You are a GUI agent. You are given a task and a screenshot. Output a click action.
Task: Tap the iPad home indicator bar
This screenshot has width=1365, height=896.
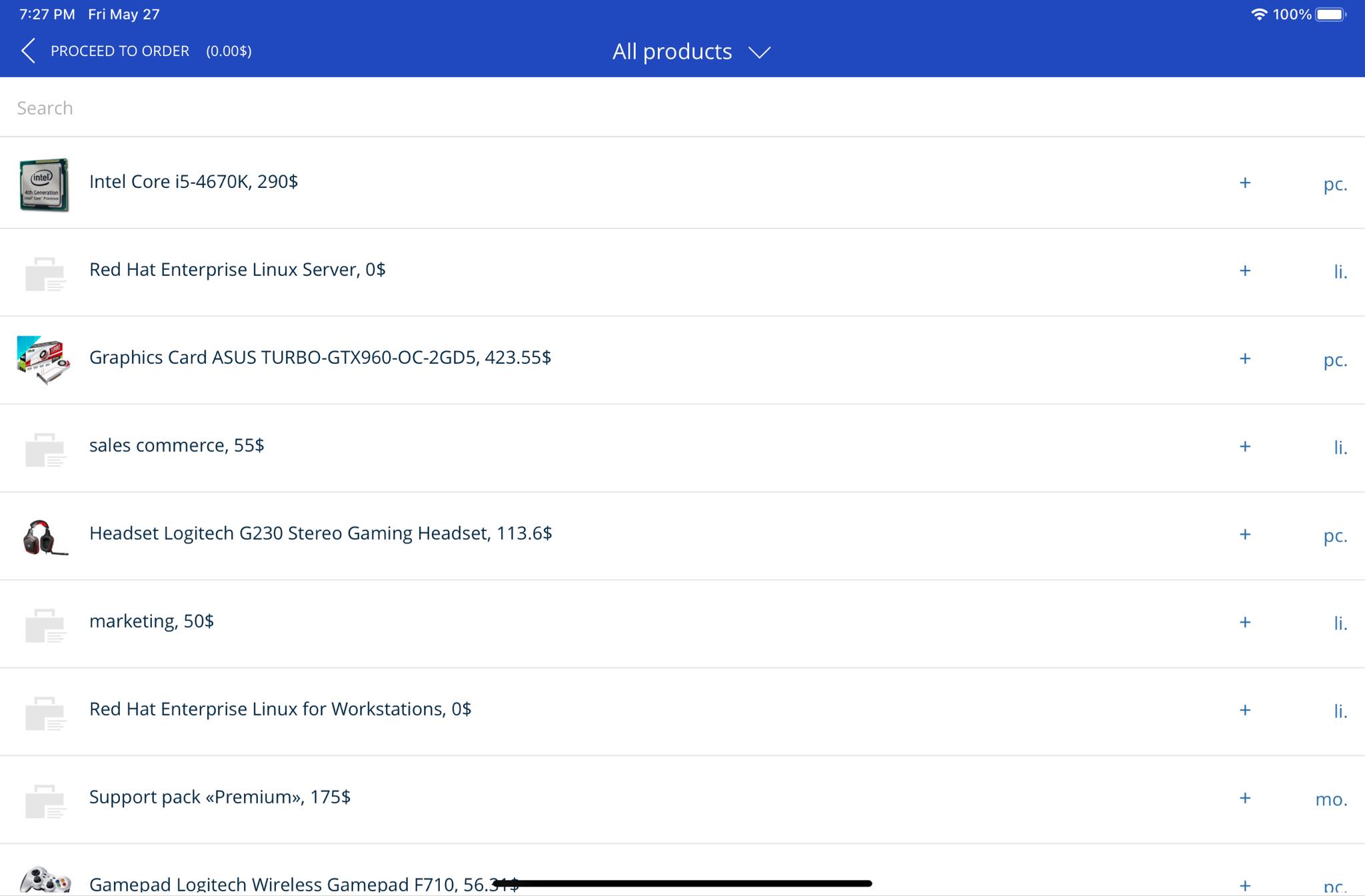pyautogui.click(x=682, y=883)
